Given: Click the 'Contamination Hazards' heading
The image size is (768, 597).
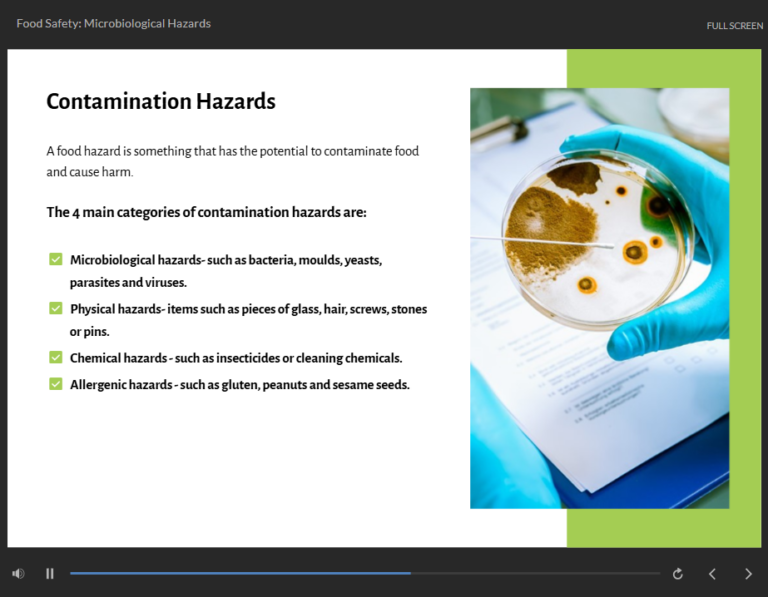Looking at the screenshot, I should (161, 101).
